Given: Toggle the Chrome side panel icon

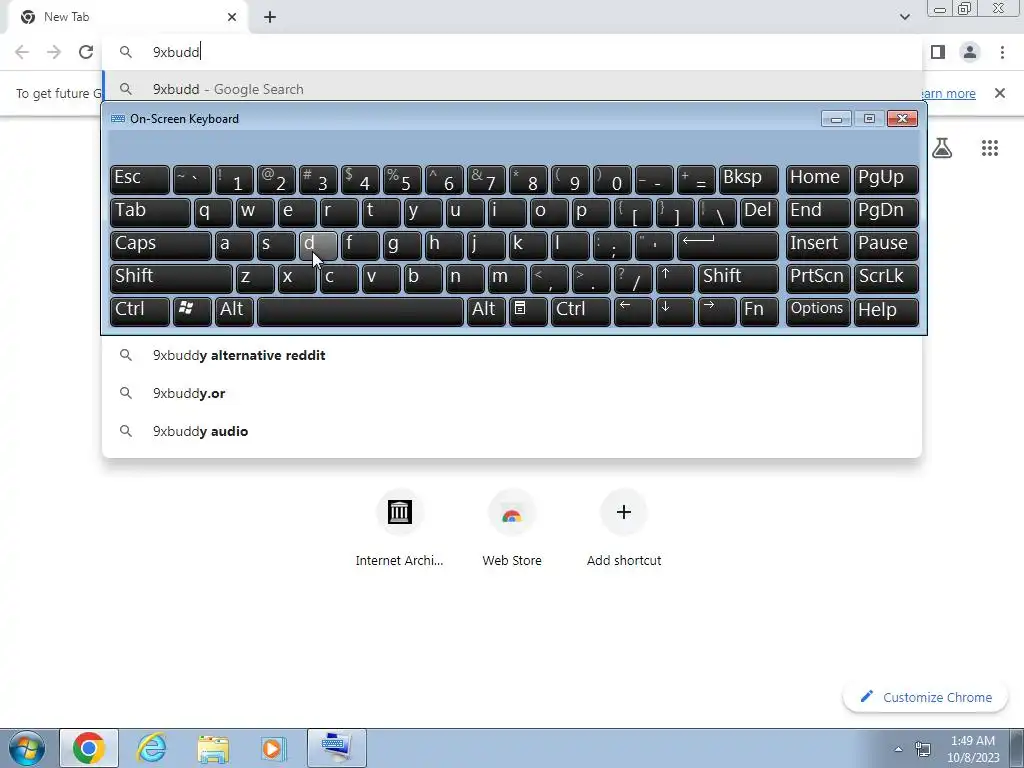Looking at the screenshot, I should [x=938, y=52].
